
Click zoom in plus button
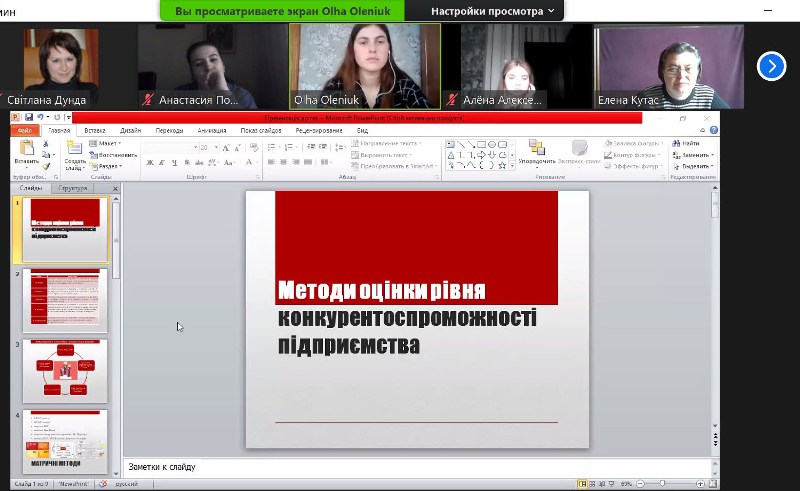[x=700, y=483]
